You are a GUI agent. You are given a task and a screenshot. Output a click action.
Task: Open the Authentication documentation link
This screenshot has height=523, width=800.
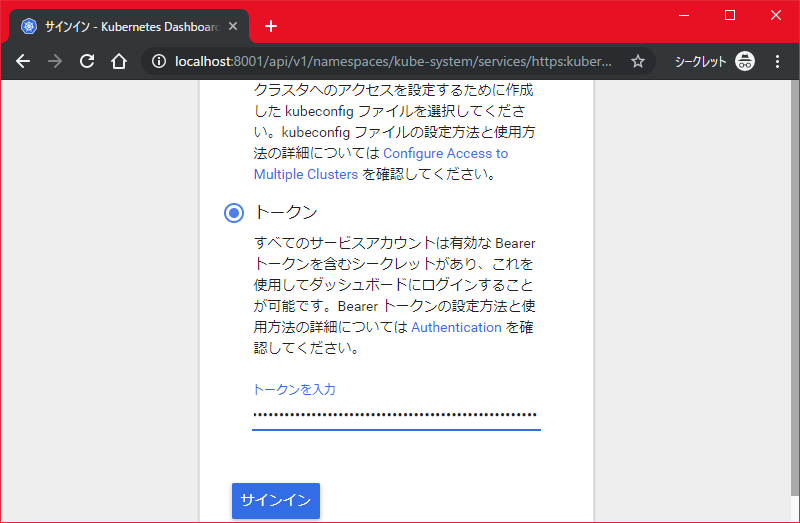point(456,327)
